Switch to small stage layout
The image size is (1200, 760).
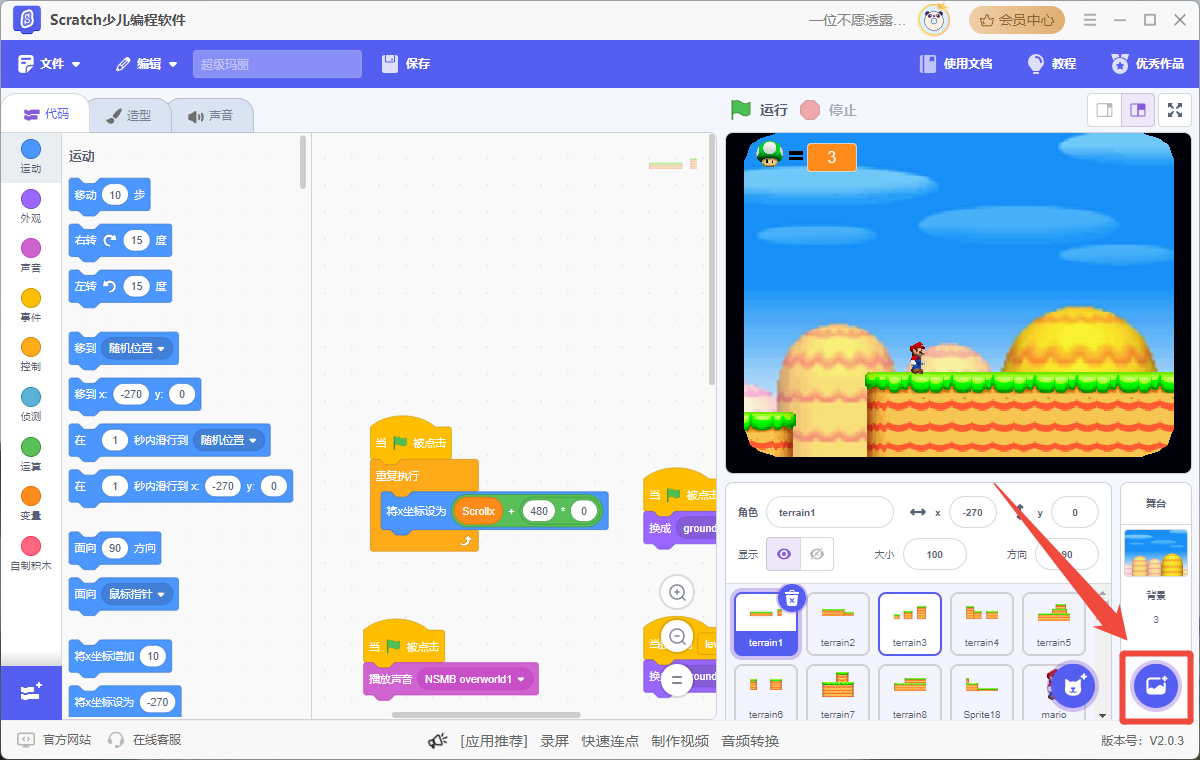pos(1105,110)
